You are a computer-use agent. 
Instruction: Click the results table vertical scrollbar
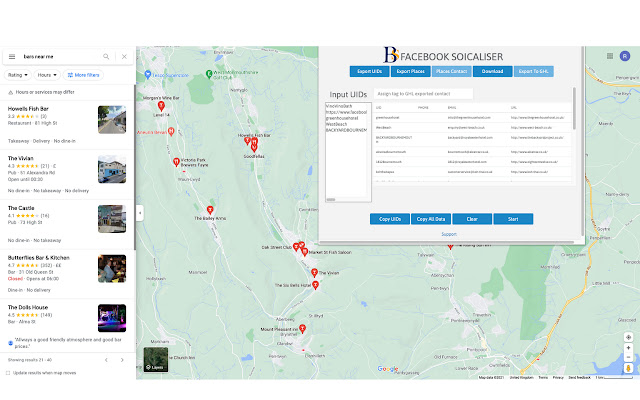(575, 130)
